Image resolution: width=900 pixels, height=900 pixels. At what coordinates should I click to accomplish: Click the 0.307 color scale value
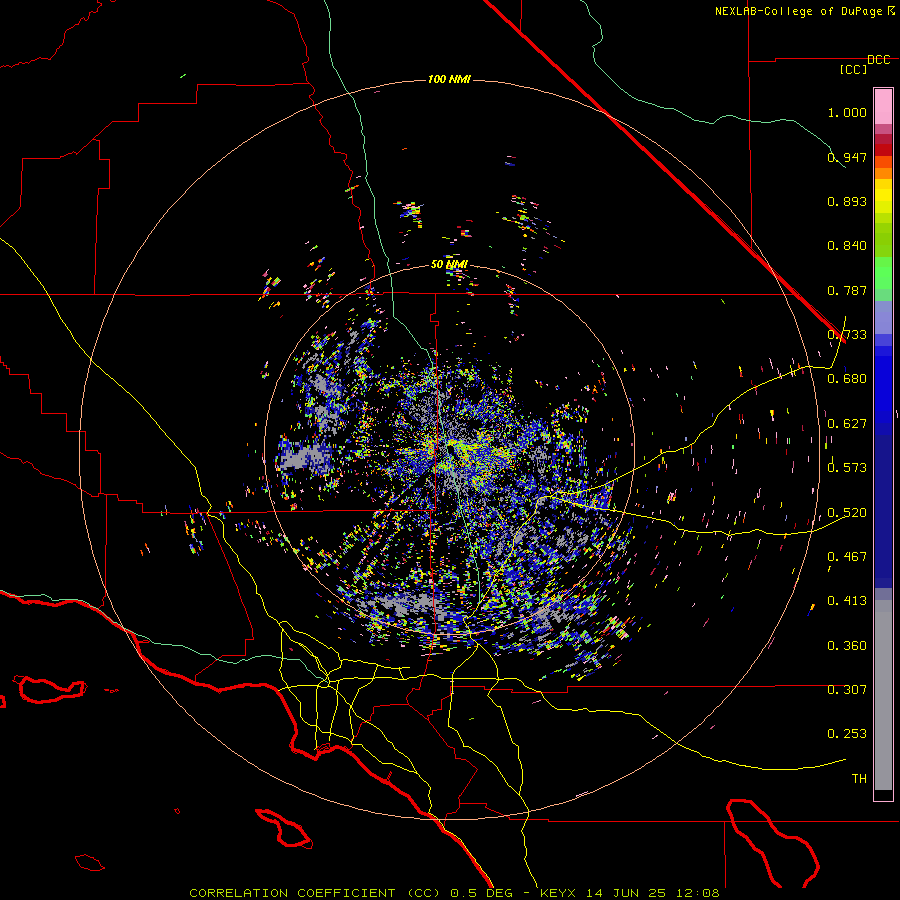[x=847, y=690]
